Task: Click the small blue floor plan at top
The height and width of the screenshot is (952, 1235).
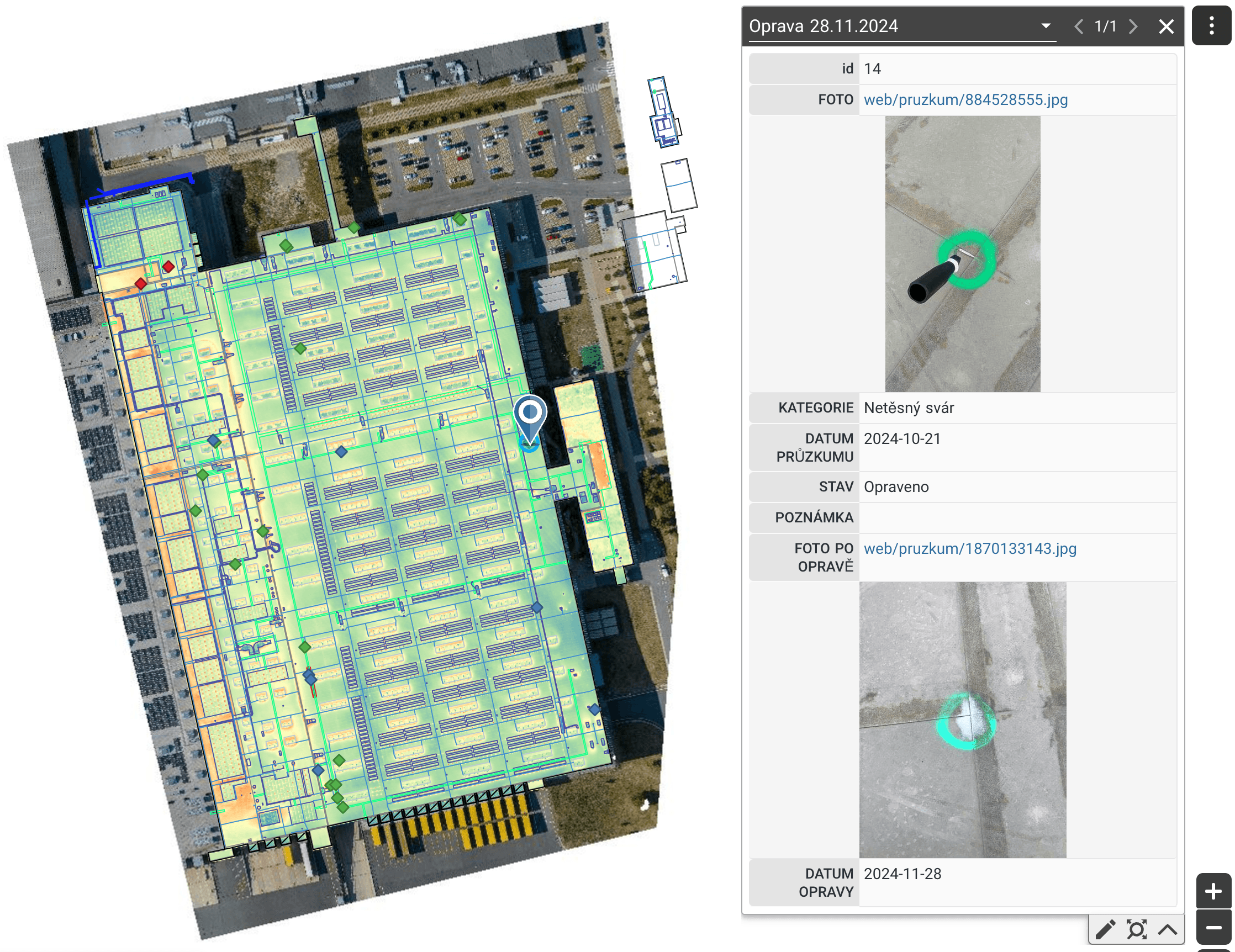Action: (664, 112)
